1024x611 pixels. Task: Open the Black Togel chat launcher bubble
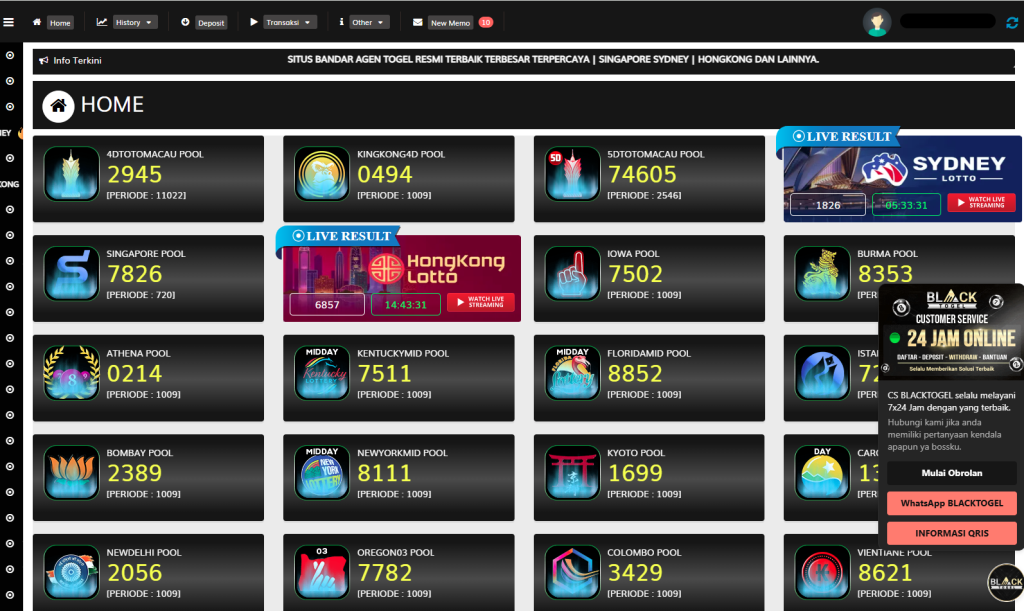(1005, 582)
